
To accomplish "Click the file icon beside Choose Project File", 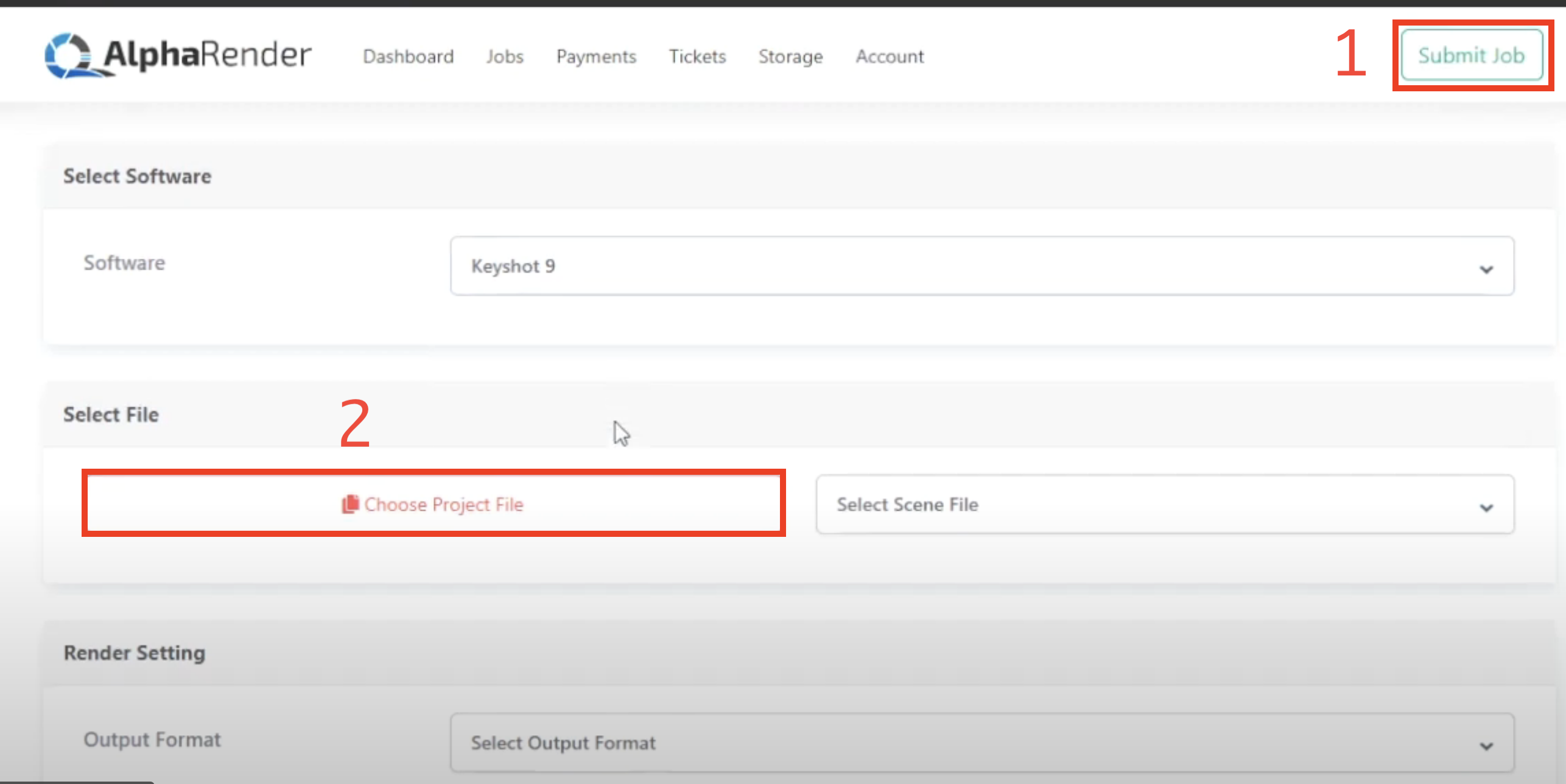I will 350,504.
